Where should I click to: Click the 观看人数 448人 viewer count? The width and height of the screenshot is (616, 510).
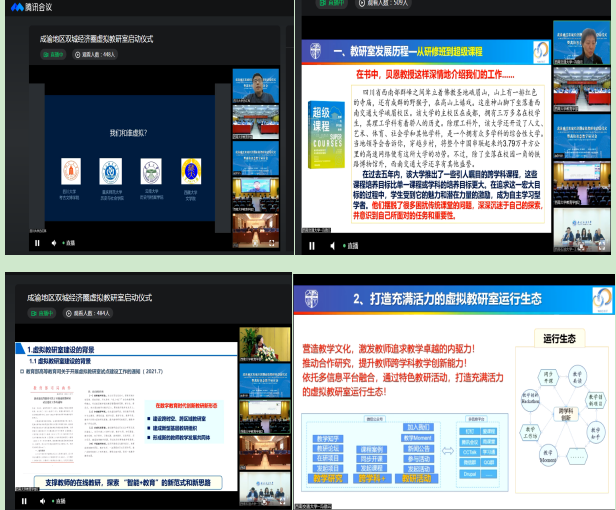[95, 55]
